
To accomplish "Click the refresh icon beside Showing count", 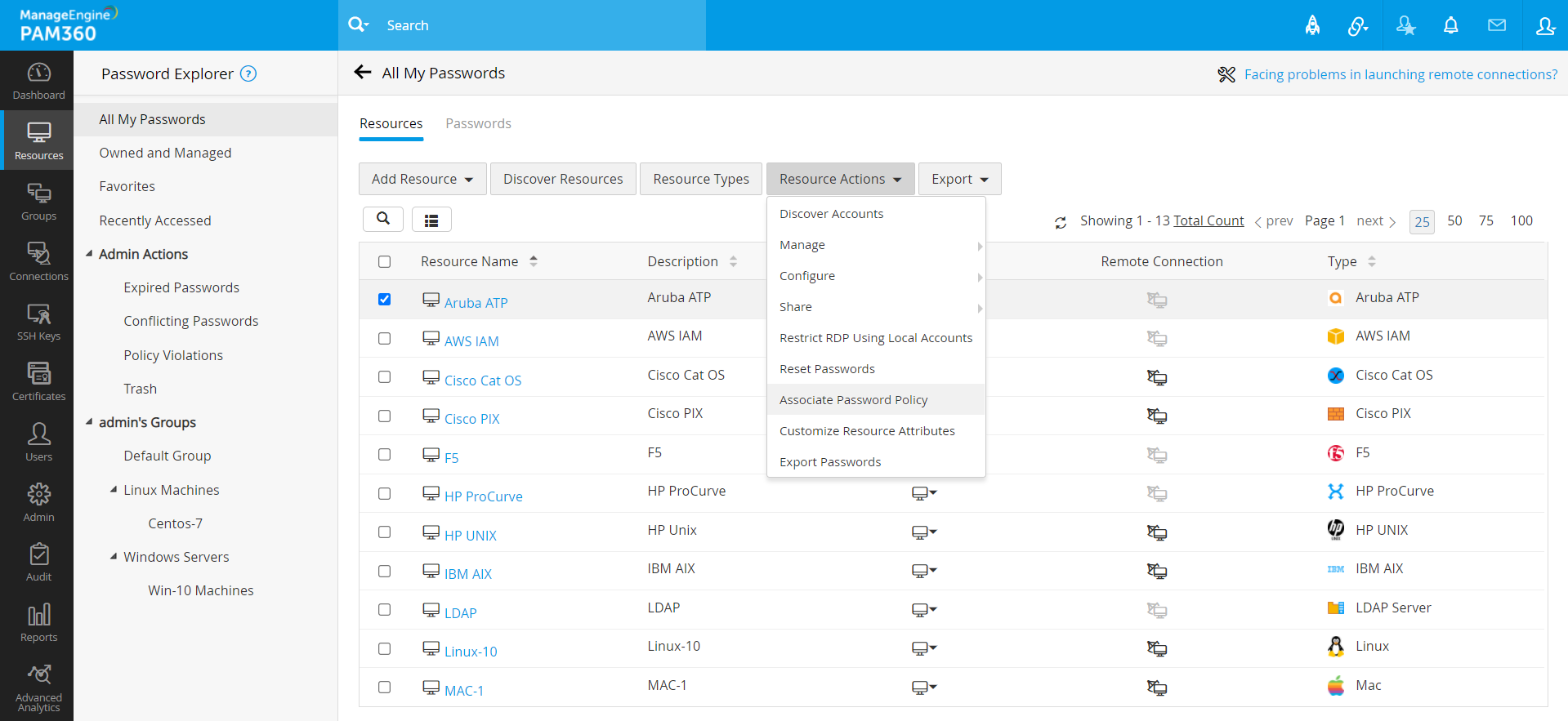I will click(1061, 222).
